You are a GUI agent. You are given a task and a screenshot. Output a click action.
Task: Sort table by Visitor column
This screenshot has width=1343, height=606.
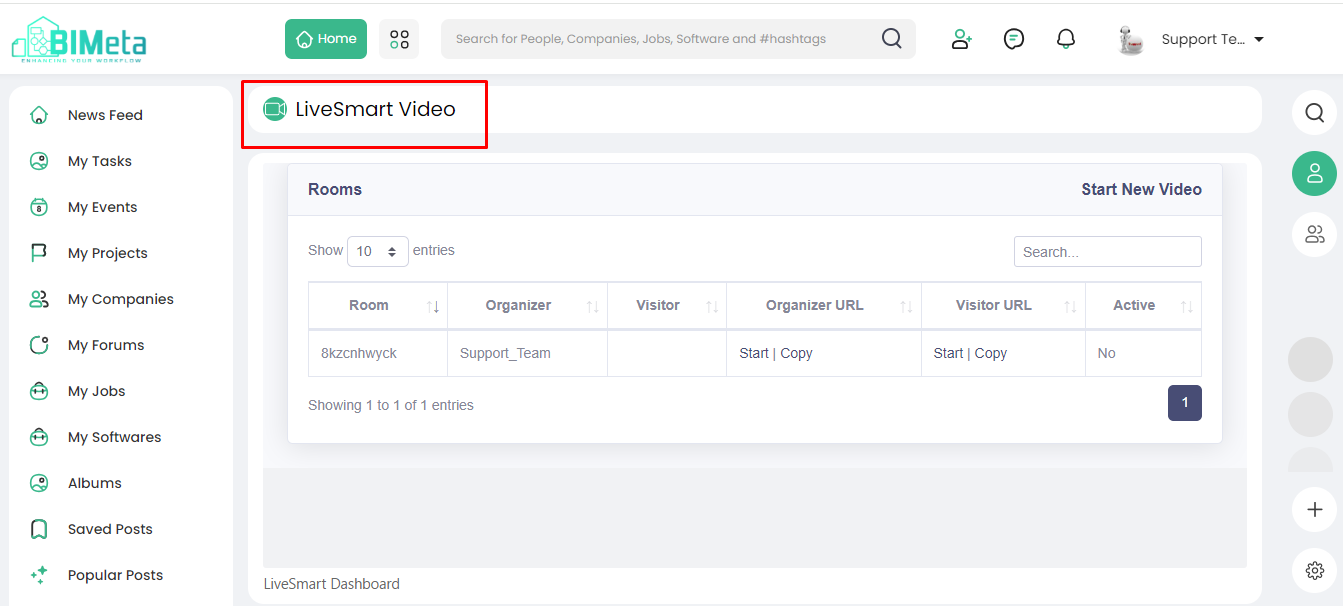(x=667, y=305)
